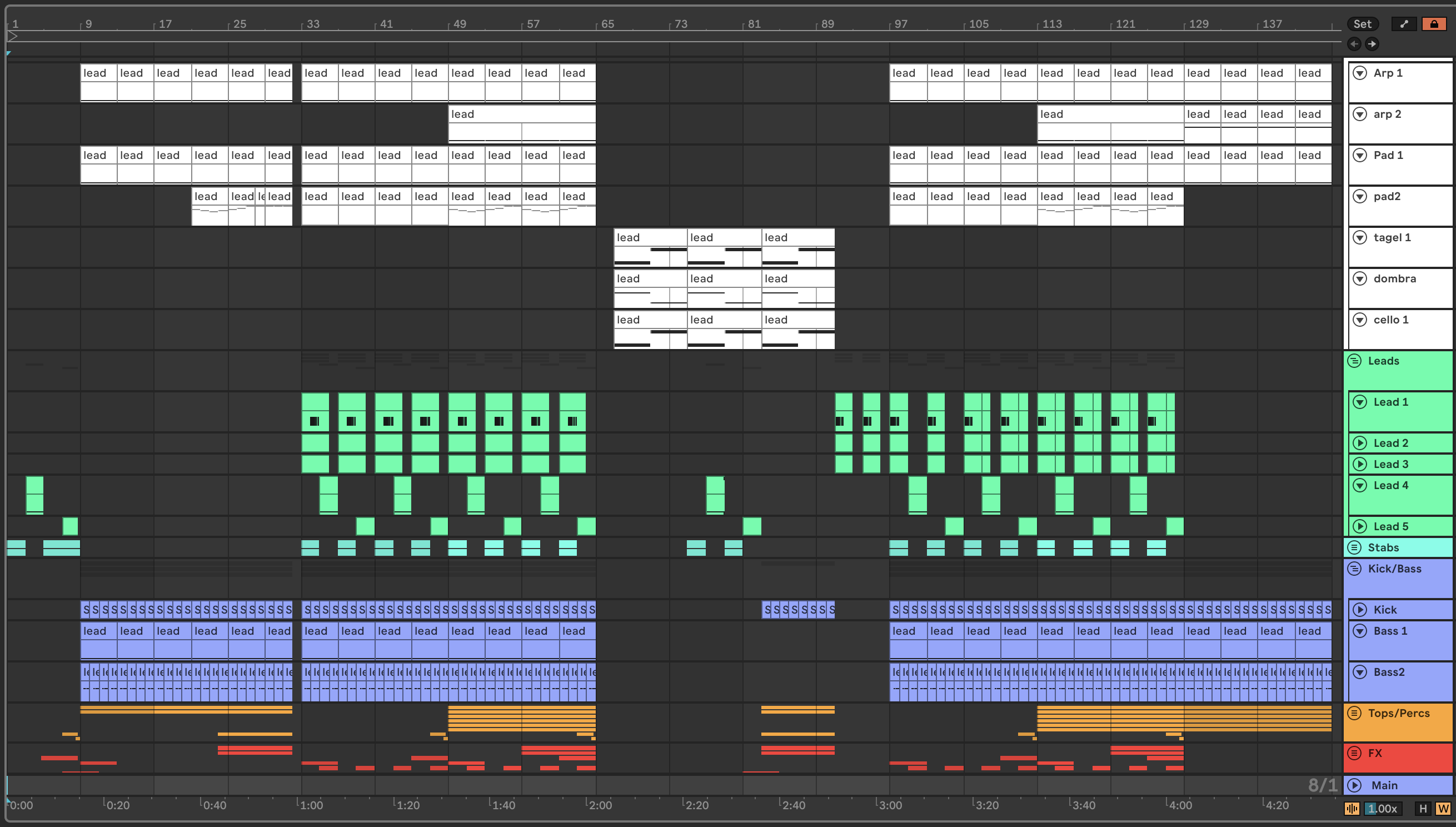This screenshot has width=1456, height=827.
Task: Fold Bass2 track arrow icon
Action: point(1359,672)
